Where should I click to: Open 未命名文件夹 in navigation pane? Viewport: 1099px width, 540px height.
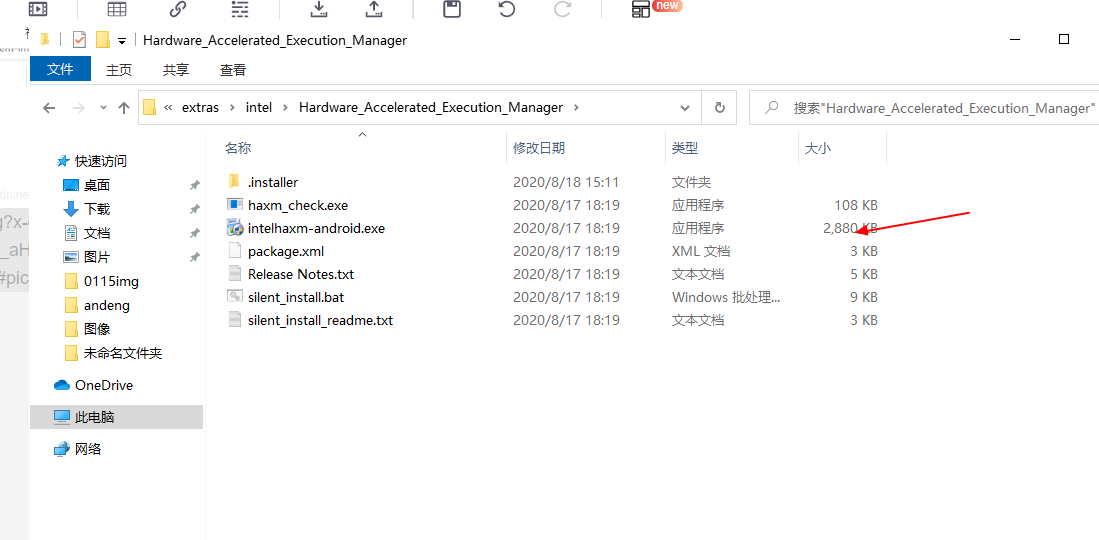pyautogui.click(x=123, y=353)
